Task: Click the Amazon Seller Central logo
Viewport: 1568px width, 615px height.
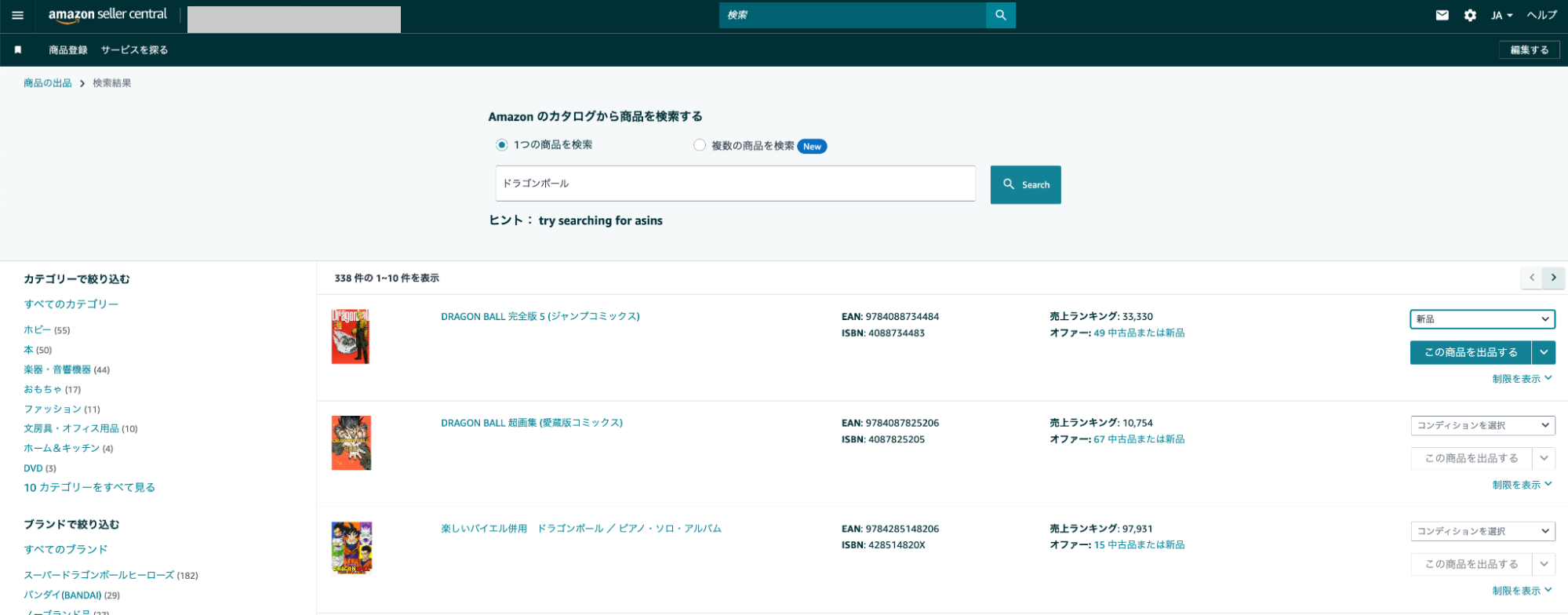Action: click(107, 15)
